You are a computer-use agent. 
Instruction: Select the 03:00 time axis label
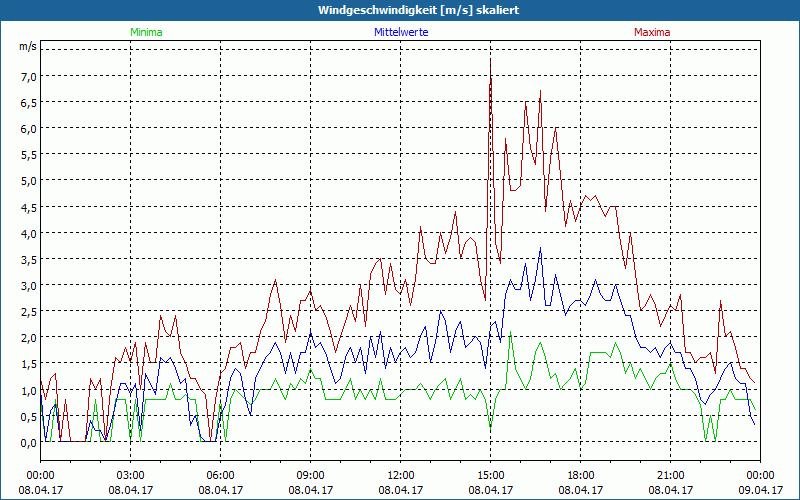pyautogui.click(x=130, y=475)
